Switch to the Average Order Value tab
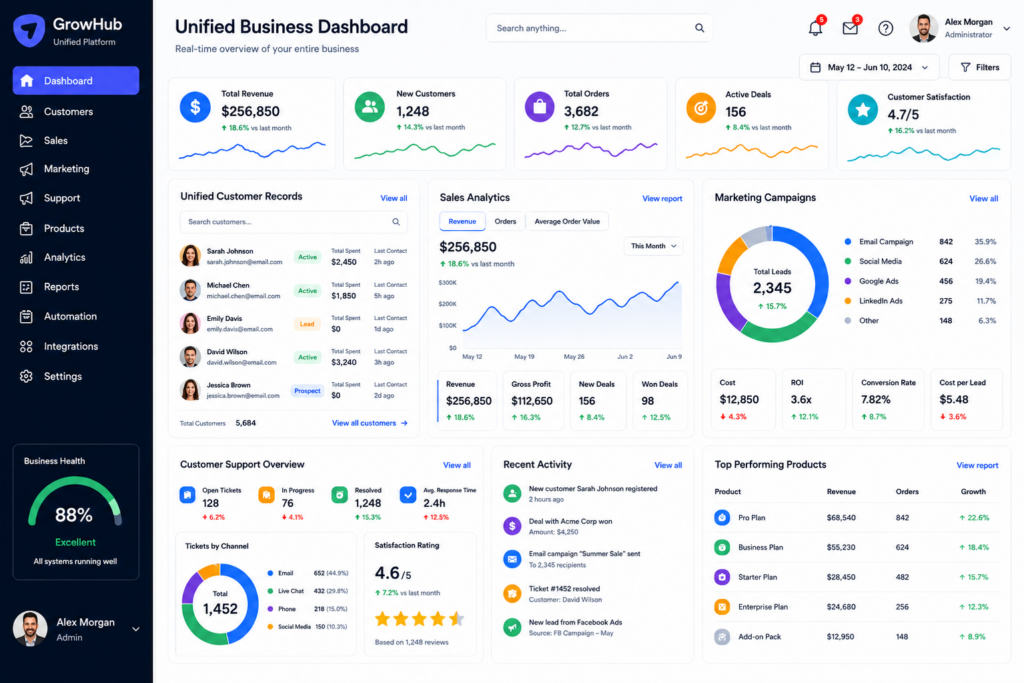 (567, 221)
